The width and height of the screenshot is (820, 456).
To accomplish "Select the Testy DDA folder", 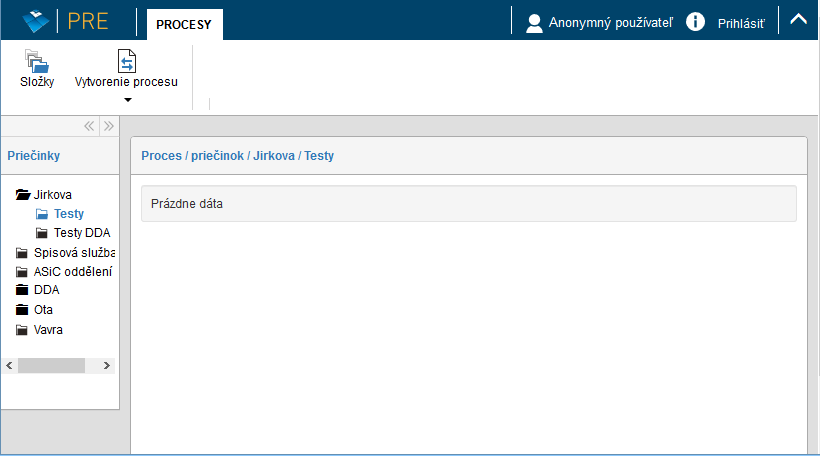I will (x=82, y=233).
